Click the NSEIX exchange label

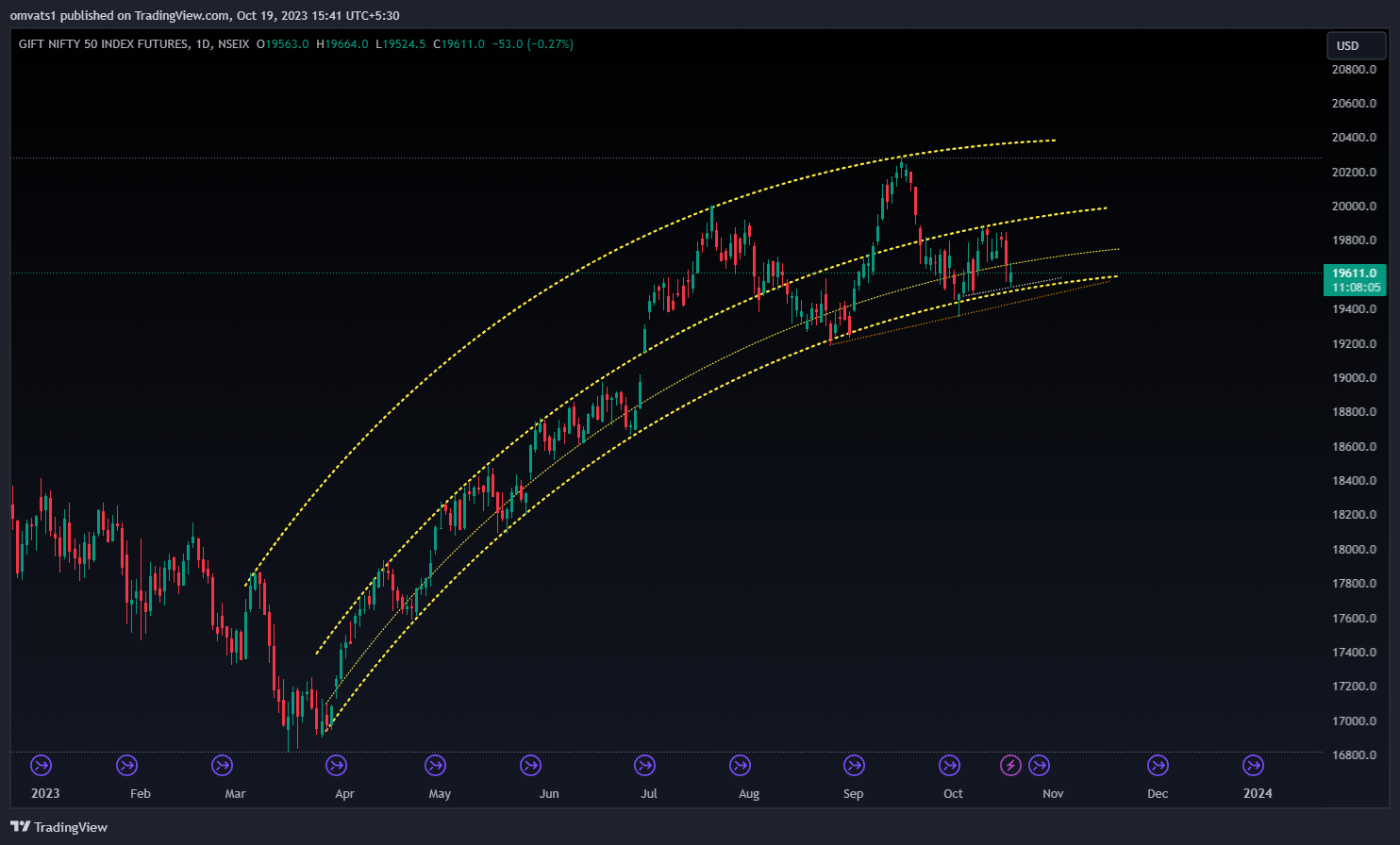(x=233, y=44)
